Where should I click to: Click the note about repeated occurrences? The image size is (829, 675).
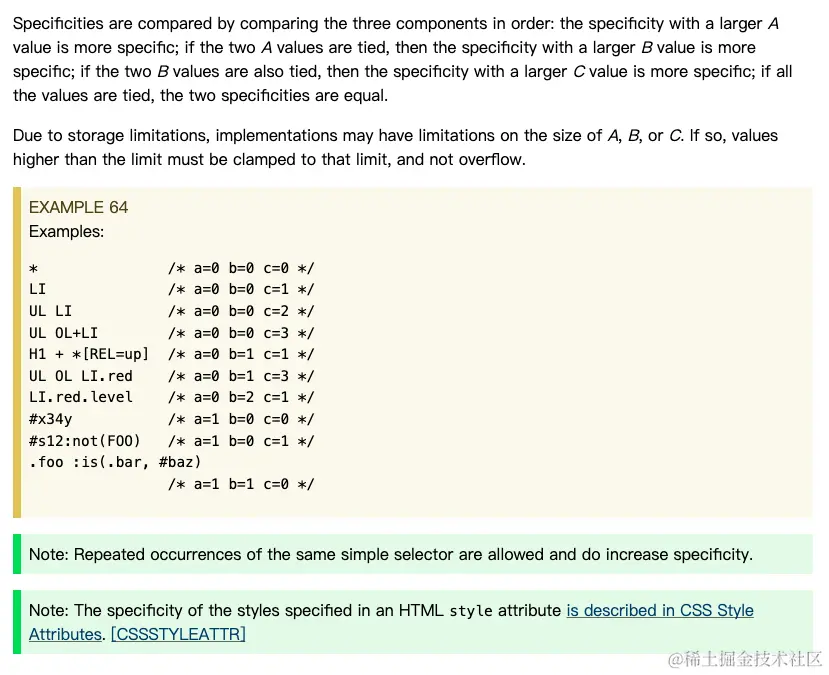391,554
